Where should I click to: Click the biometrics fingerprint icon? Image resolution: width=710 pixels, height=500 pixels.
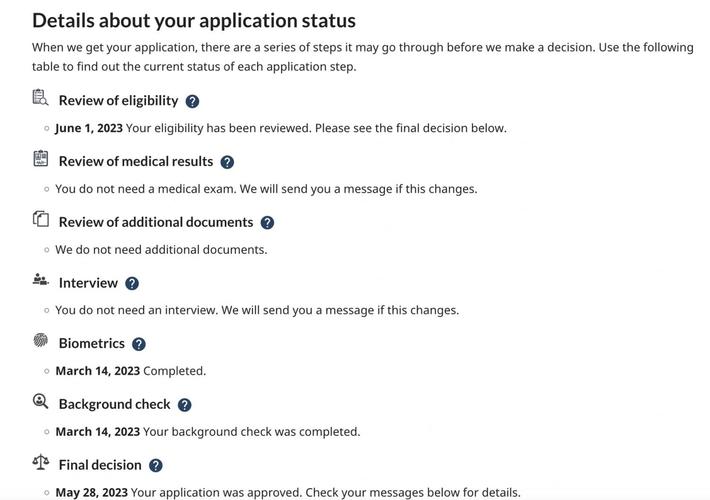pos(40,340)
